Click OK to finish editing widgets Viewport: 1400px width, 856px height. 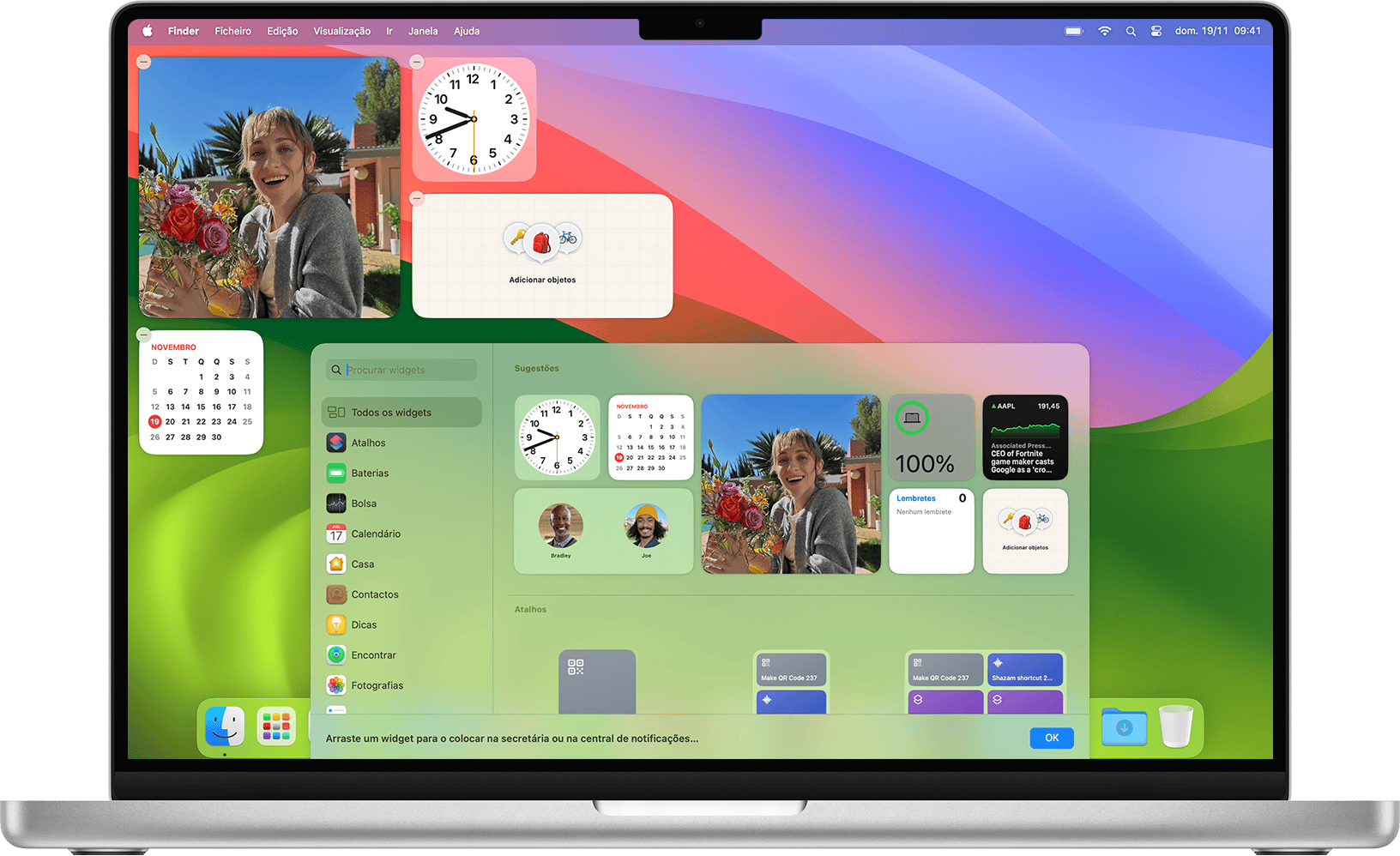[x=1052, y=738]
